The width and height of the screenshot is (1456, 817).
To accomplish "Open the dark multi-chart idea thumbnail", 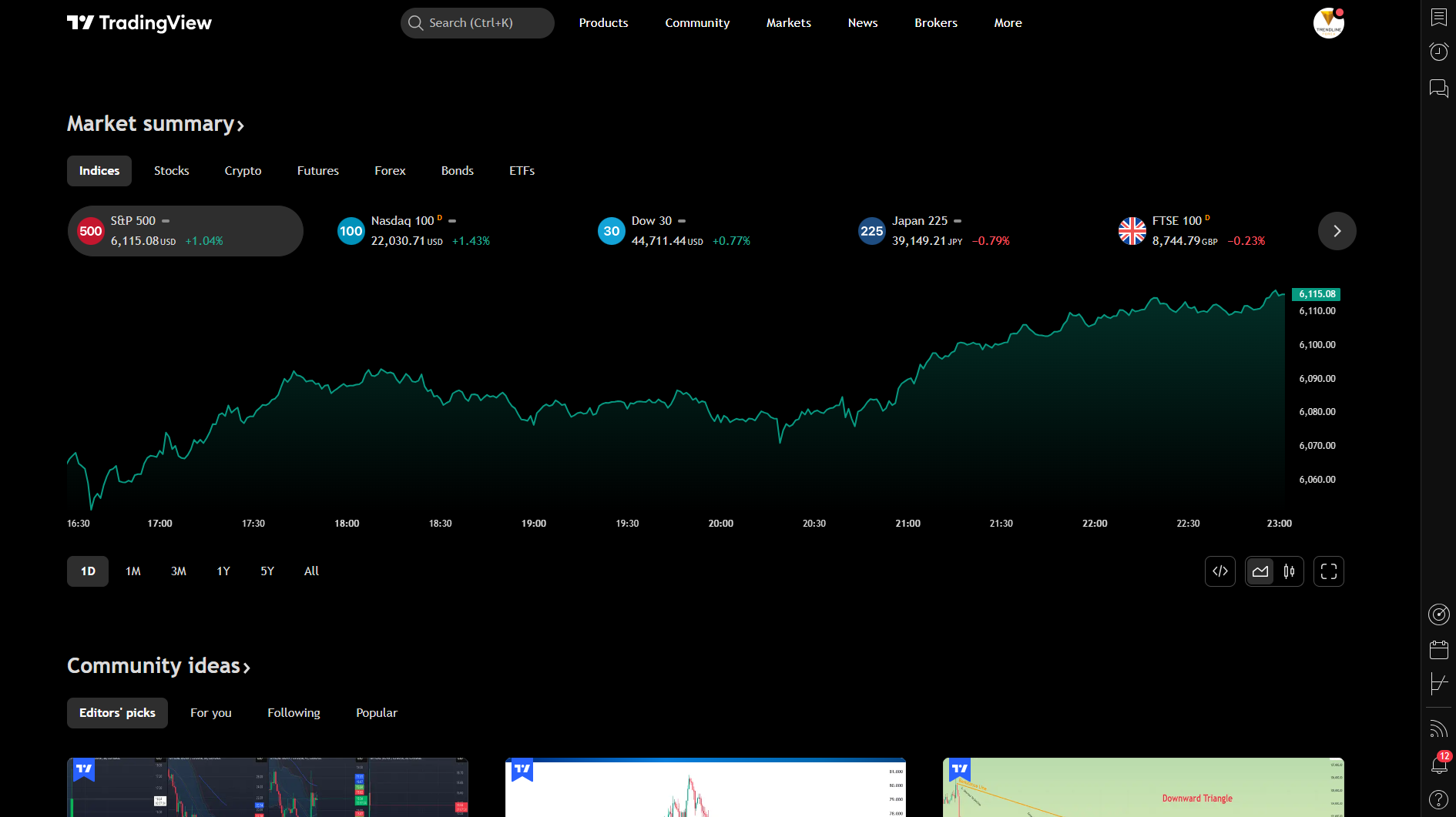I will (x=267, y=787).
